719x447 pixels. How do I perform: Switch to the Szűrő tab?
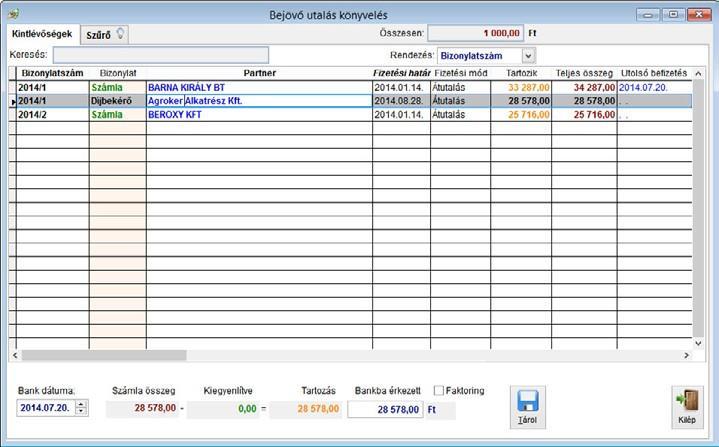(x=105, y=35)
